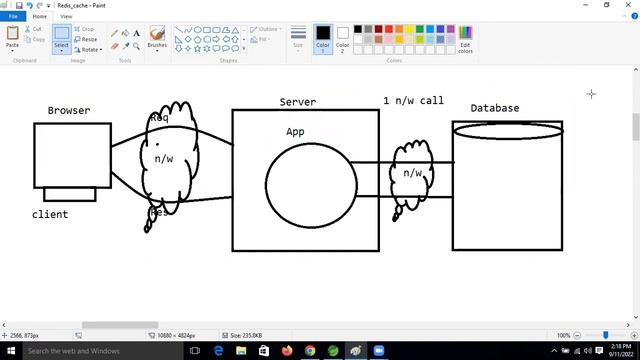Select the Pencil tool

114,33
